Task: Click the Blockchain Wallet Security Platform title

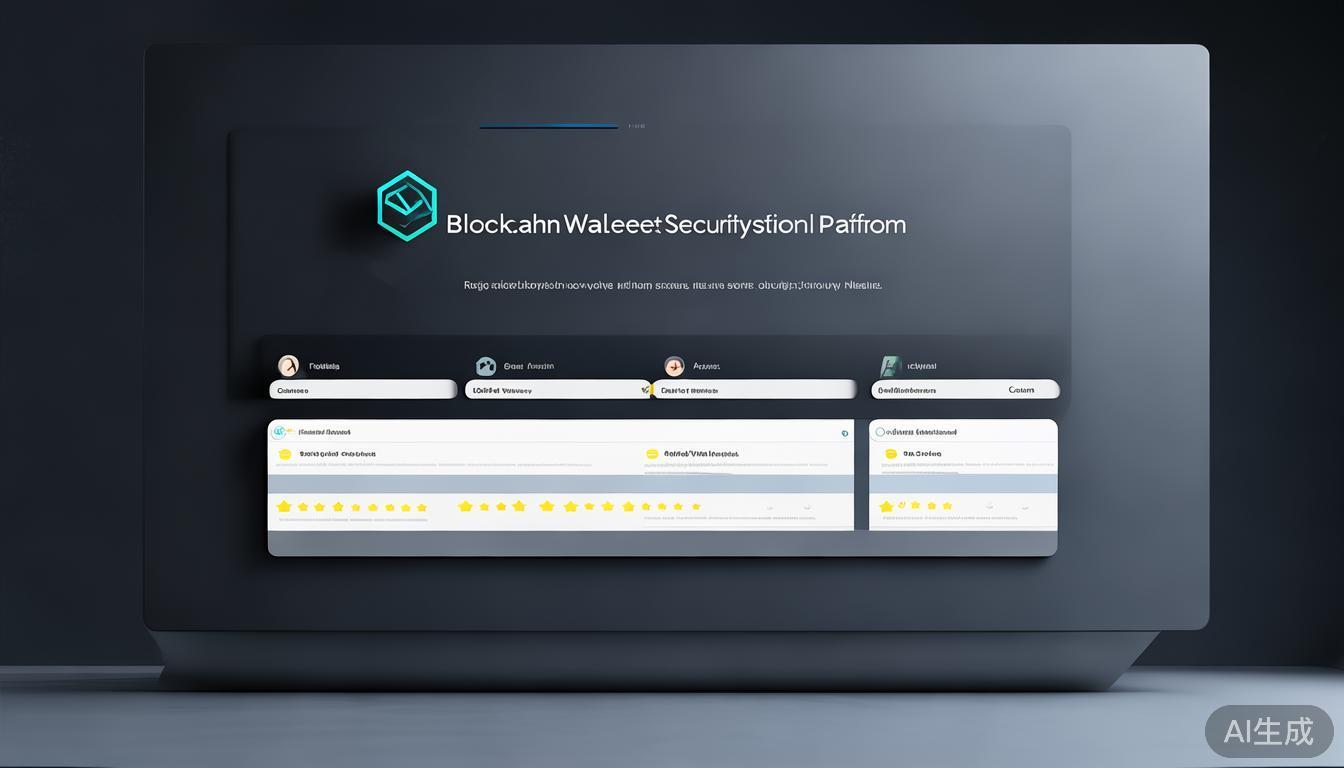Action: [676, 224]
